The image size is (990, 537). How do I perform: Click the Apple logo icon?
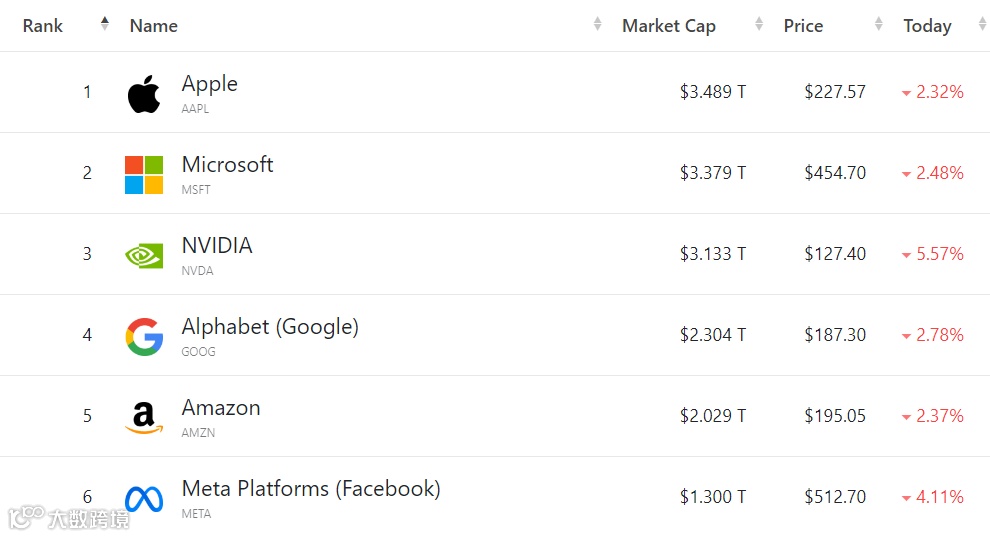(x=144, y=94)
